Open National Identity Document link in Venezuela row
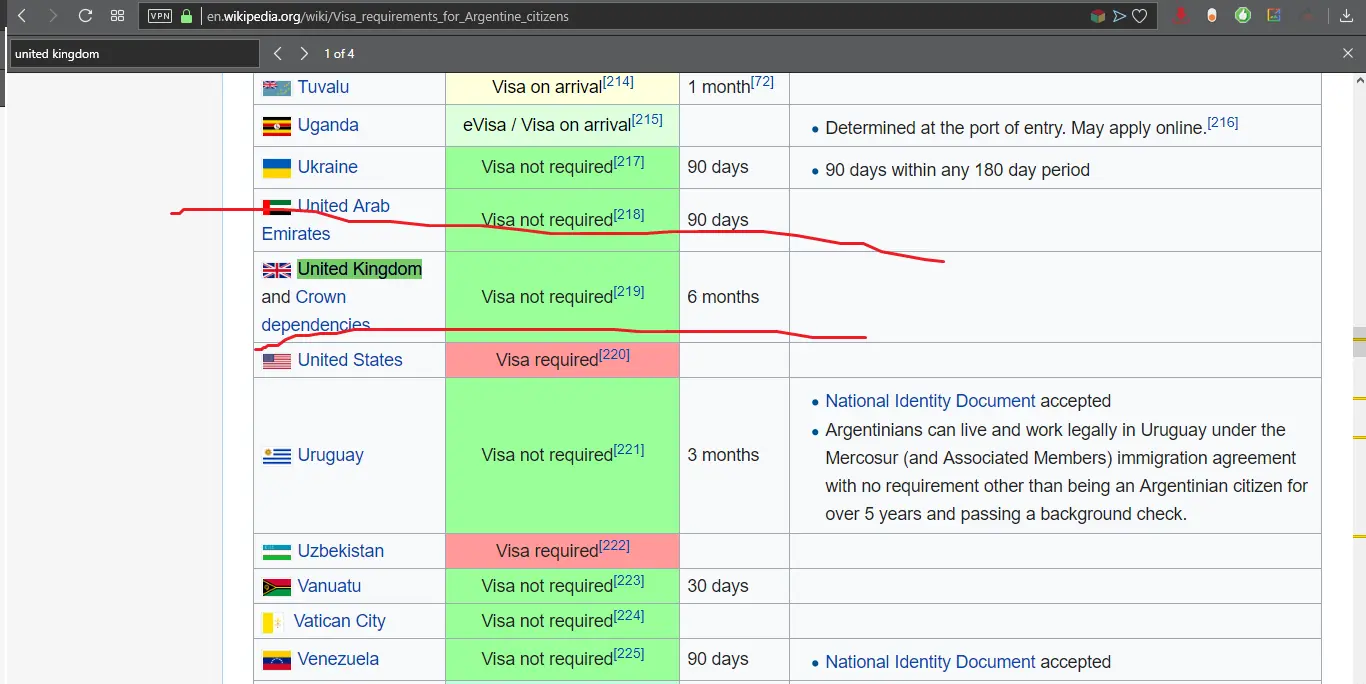This screenshot has height=684, width=1366. 930,662
